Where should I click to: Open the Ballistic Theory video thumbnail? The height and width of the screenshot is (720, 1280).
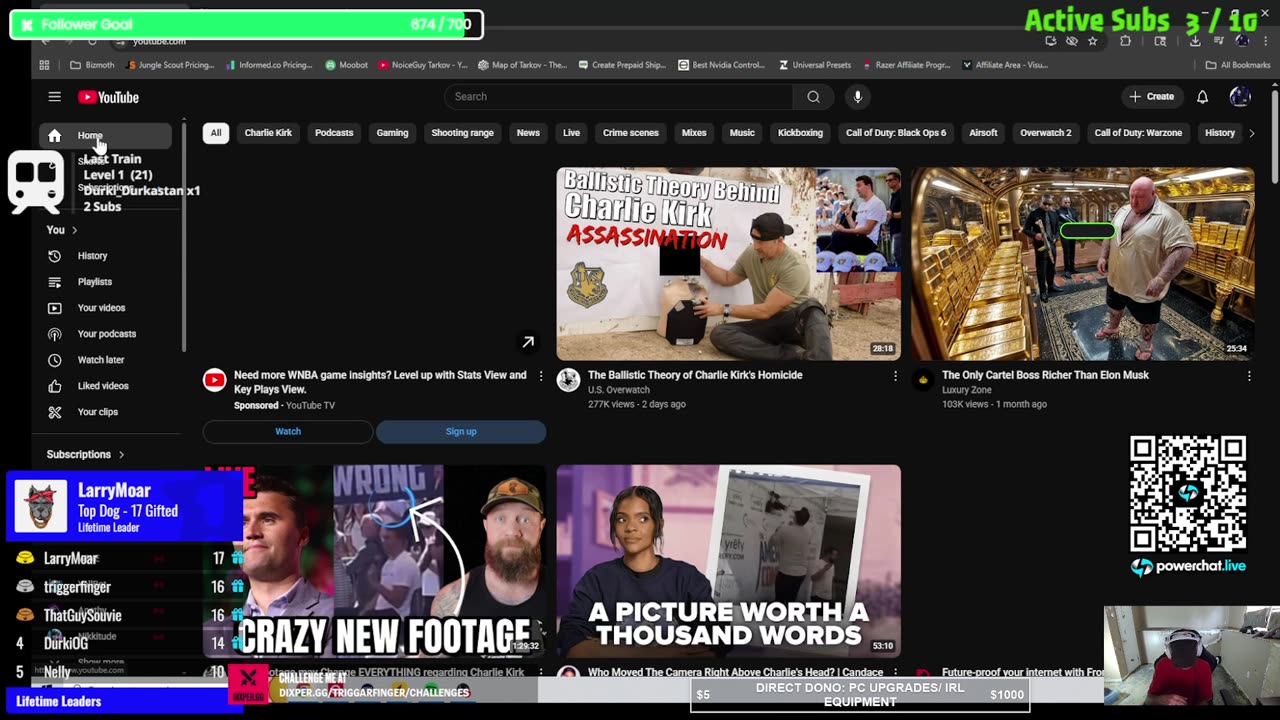pos(728,263)
